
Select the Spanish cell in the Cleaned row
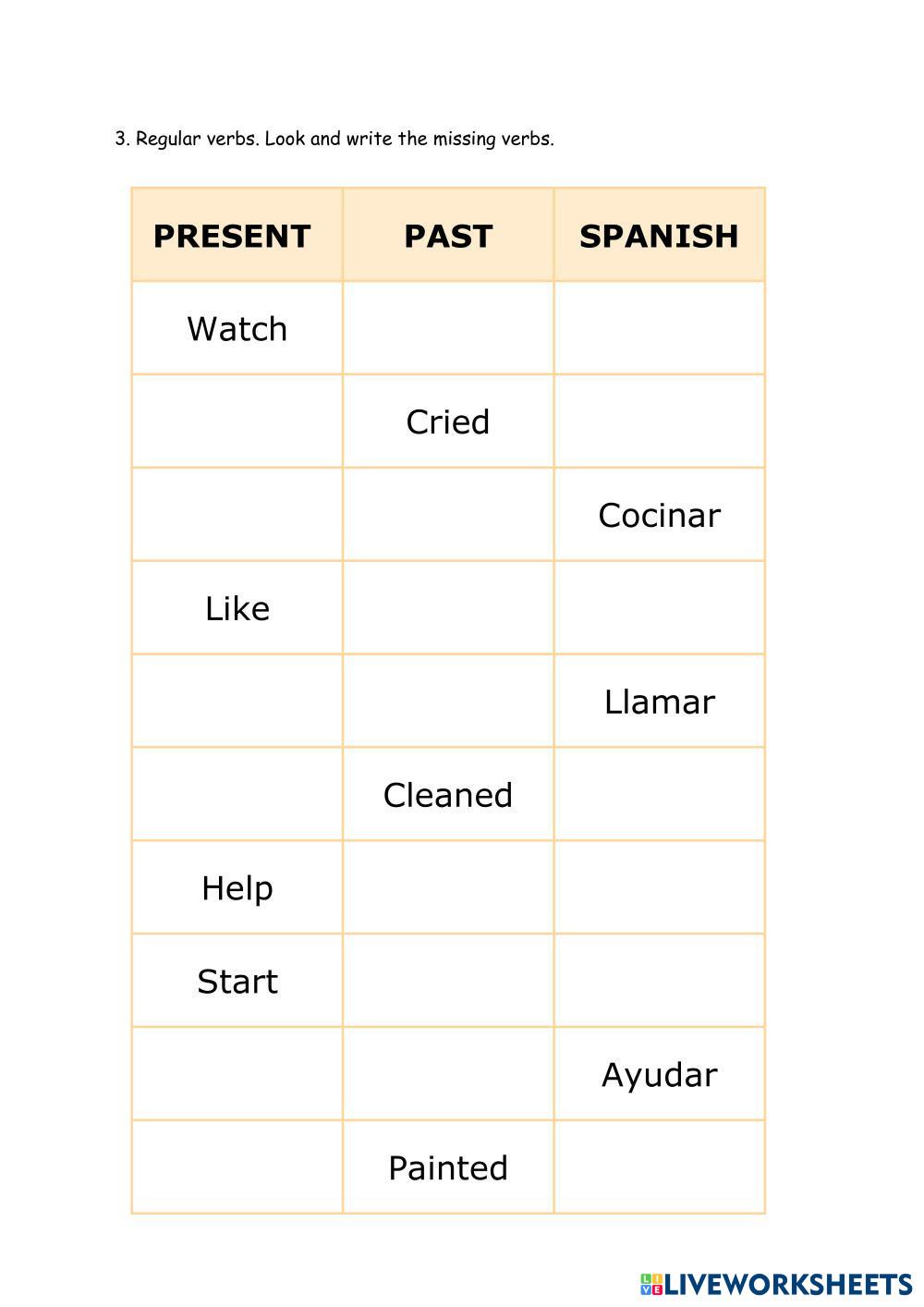[x=659, y=795]
